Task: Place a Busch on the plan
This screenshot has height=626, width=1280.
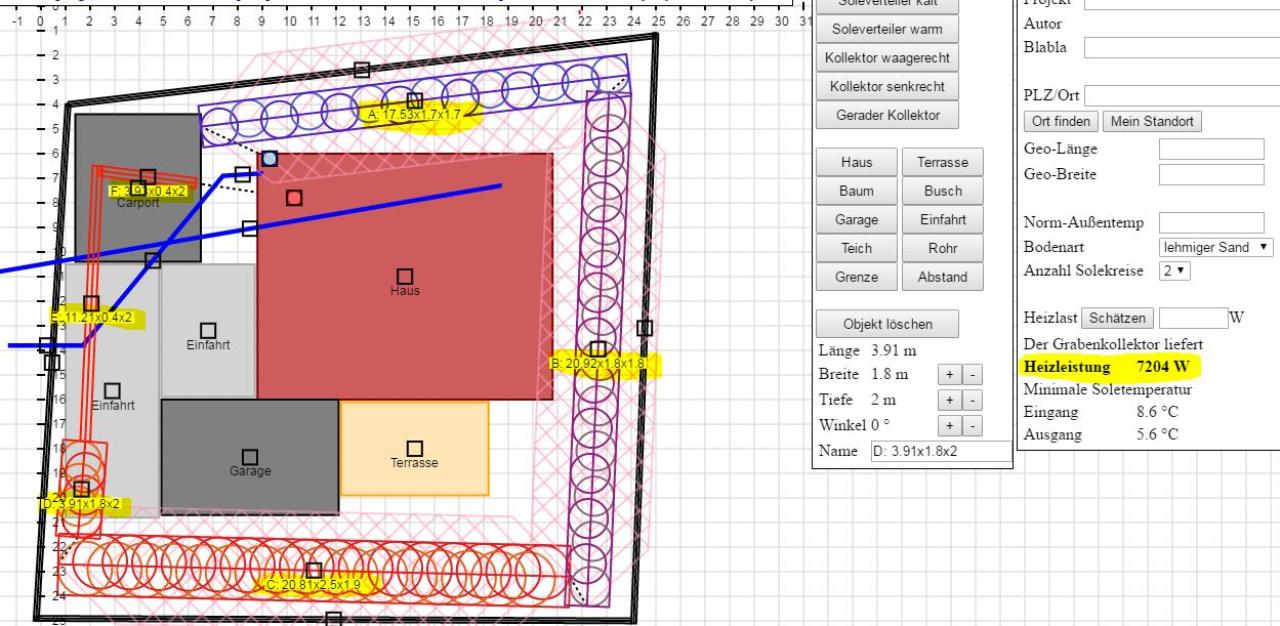Action: point(942,191)
